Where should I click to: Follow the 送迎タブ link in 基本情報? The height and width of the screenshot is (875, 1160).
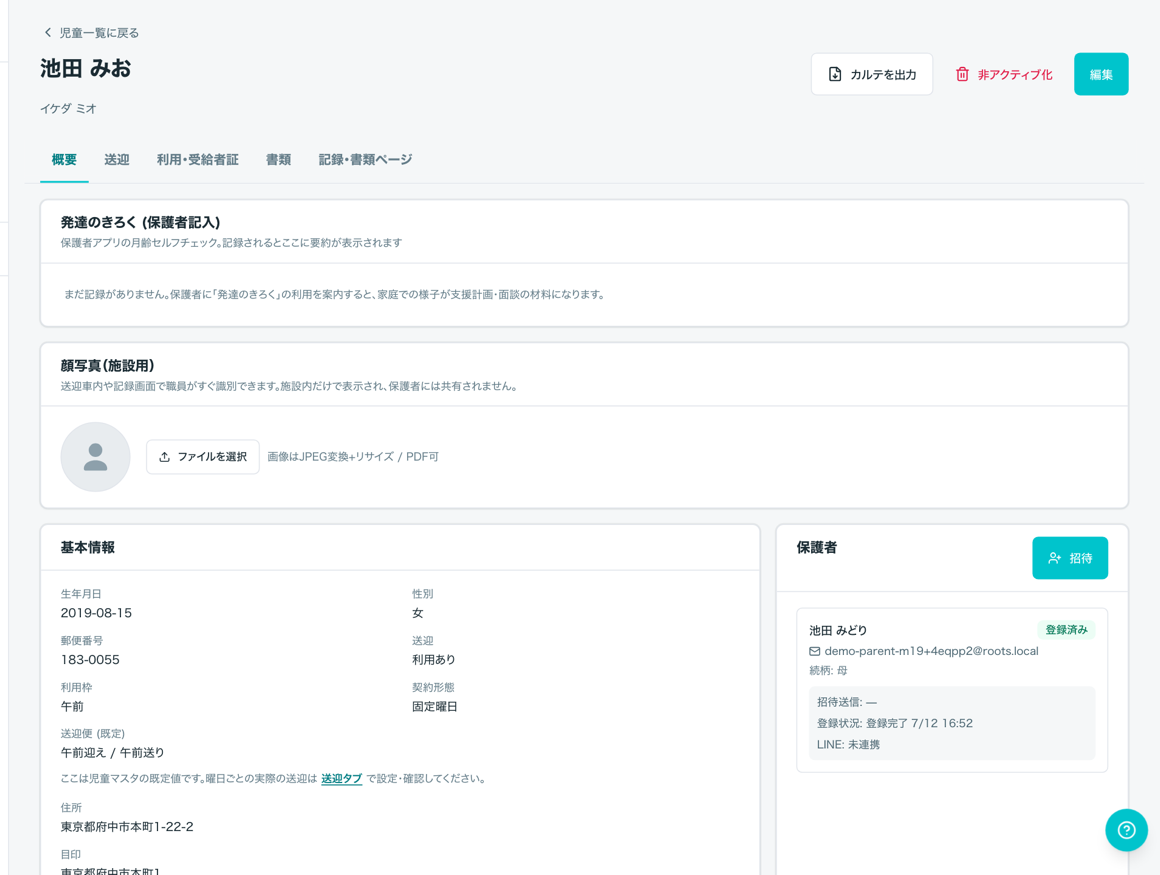click(342, 779)
